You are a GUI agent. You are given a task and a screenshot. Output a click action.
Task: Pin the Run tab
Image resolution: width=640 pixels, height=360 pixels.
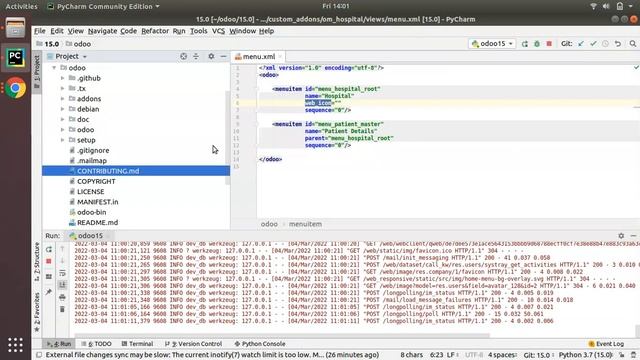tap(49, 291)
